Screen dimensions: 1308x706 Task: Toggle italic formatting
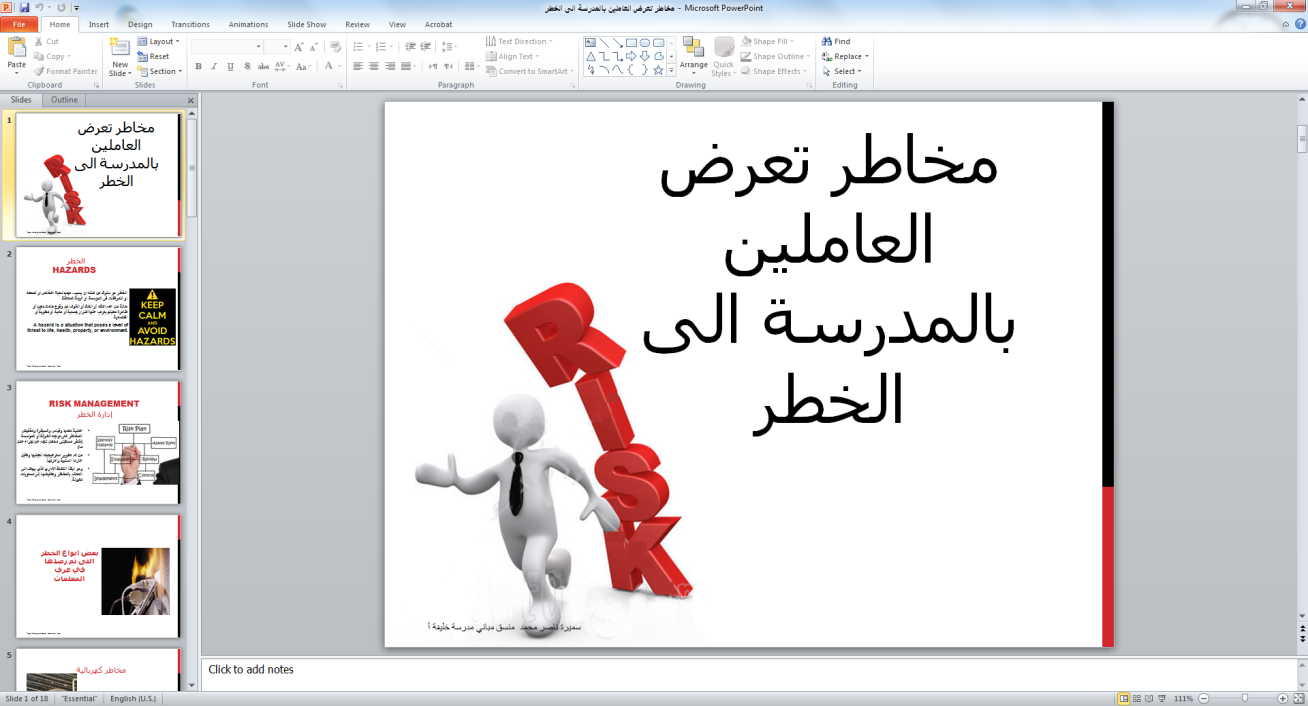tap(214, 67)
